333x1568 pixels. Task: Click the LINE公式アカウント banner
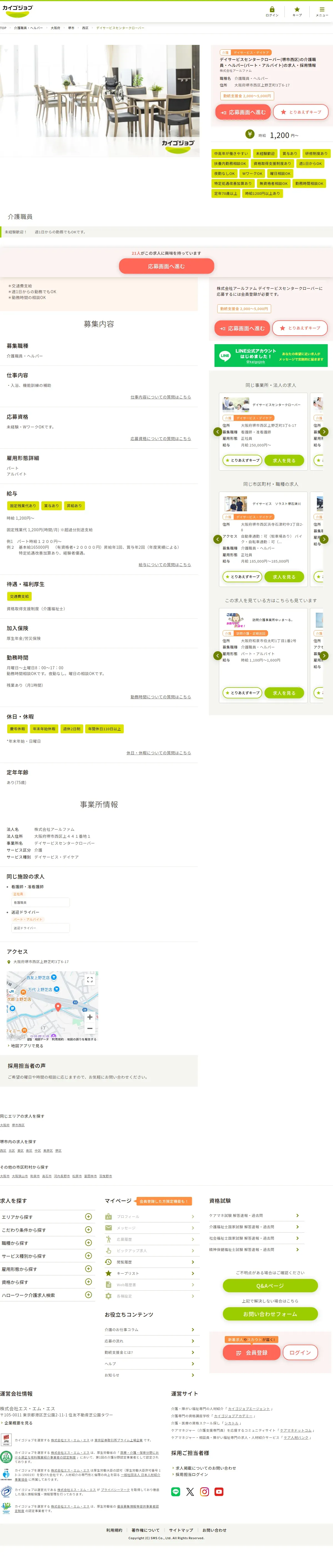[x=271, y=356]
